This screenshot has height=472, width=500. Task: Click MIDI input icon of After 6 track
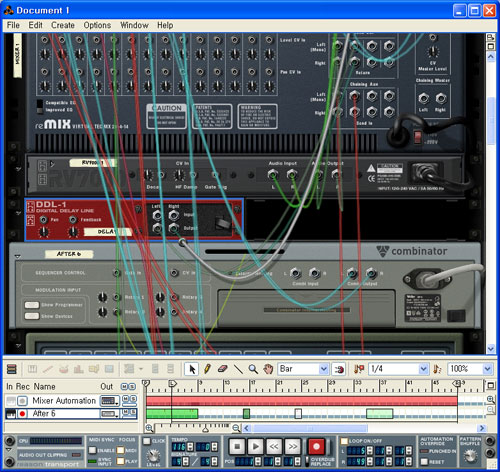[x=11, y=414]
